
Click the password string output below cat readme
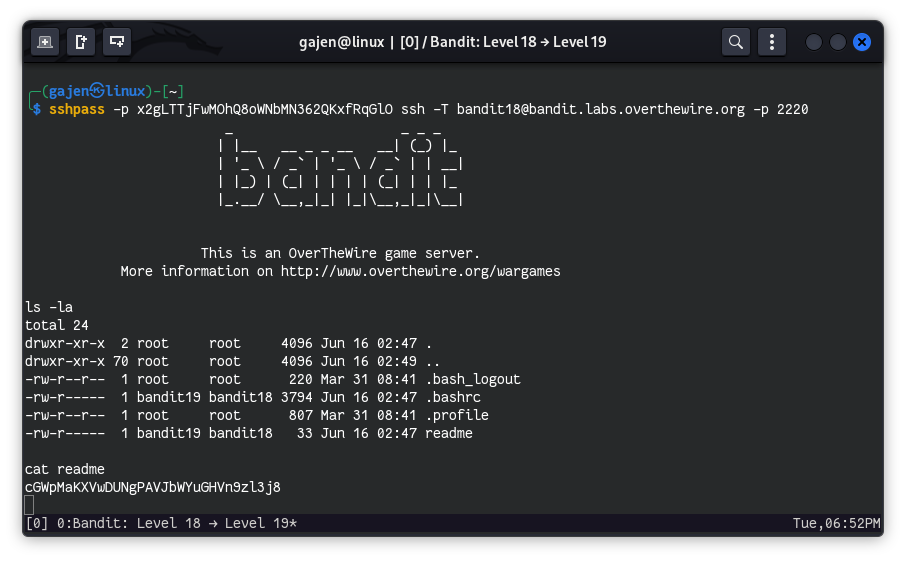click(x=152, y=487)
